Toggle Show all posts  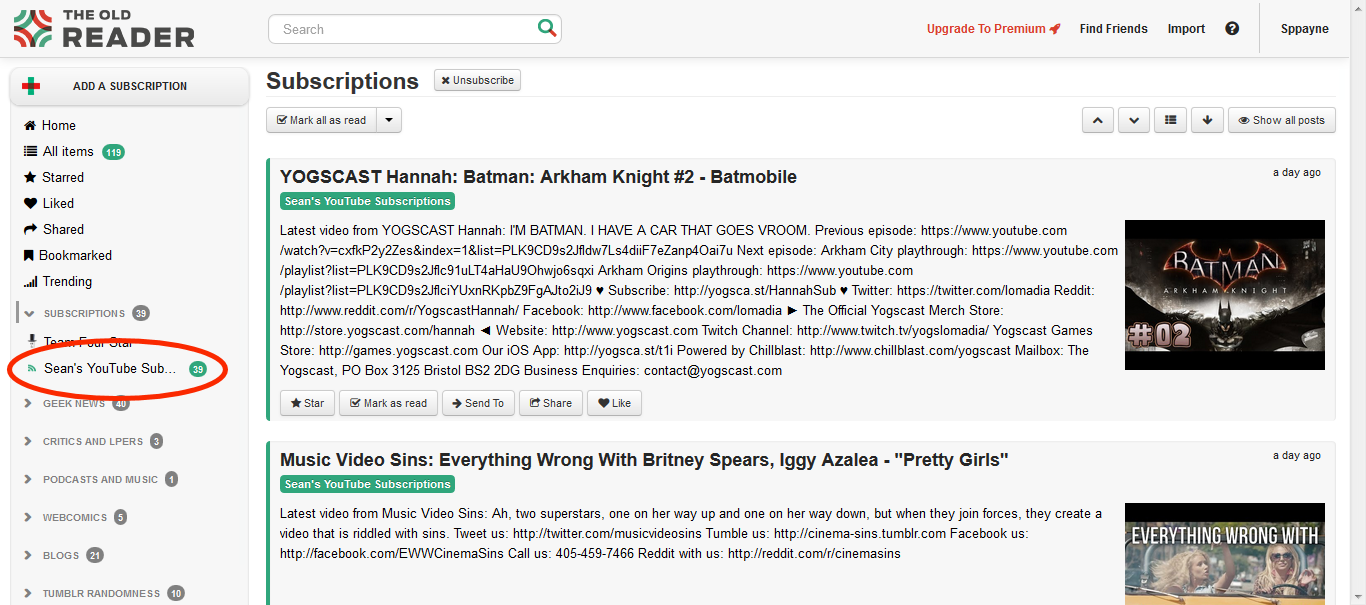tap(1281, 120)
